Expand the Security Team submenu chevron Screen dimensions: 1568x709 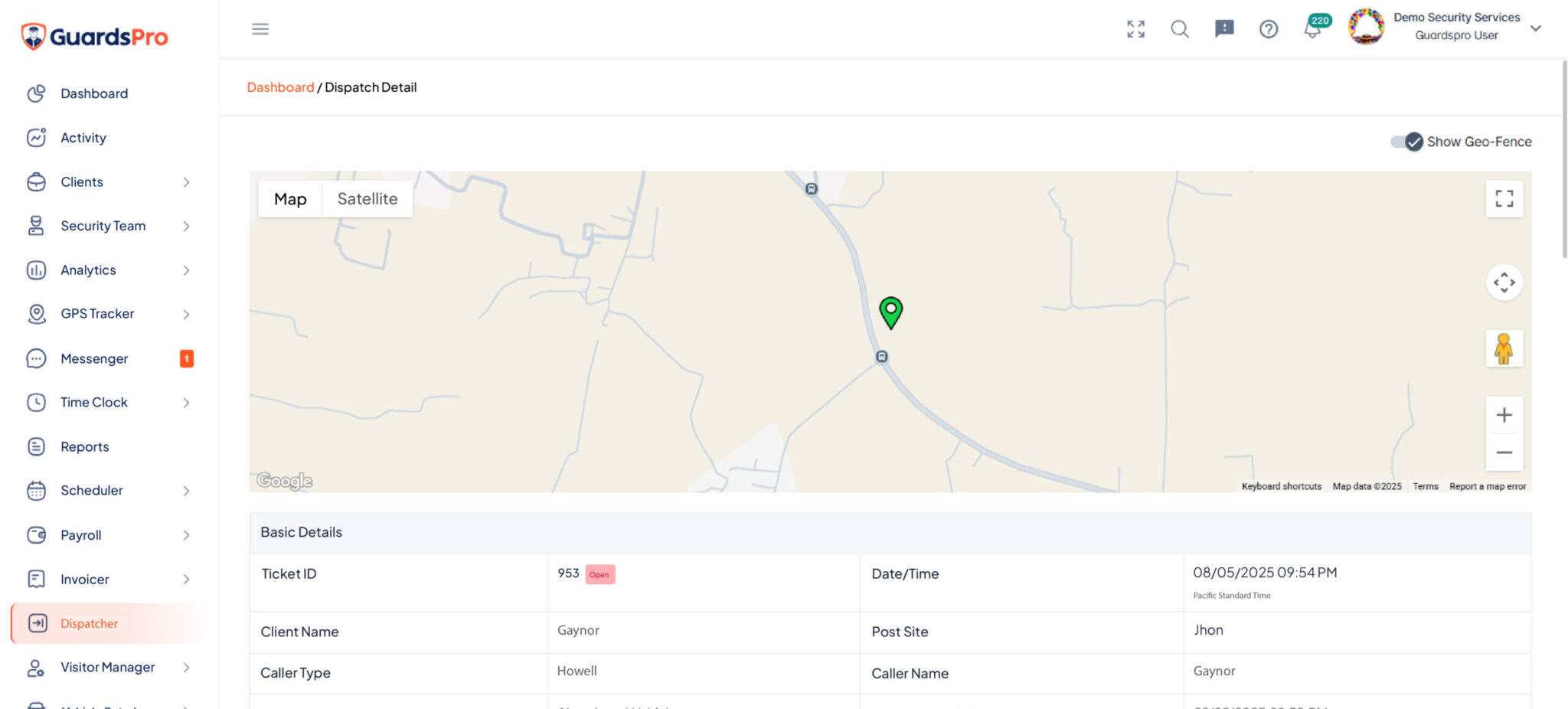pyautogui.click(x=186, y=226)
